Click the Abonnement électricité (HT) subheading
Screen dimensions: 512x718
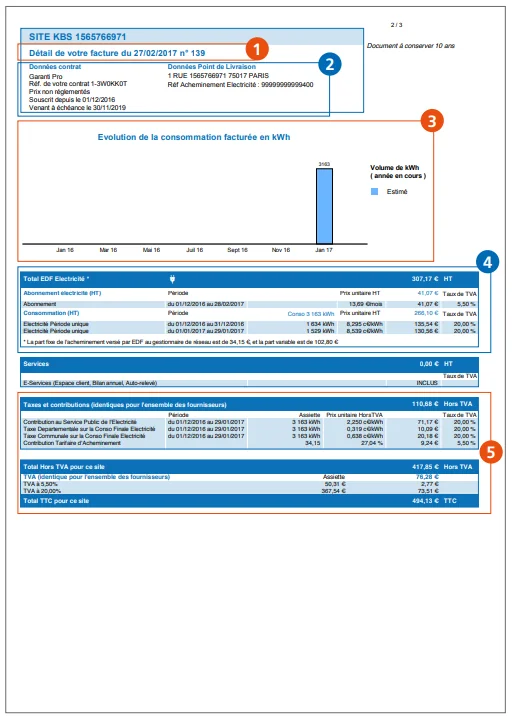pyautogui.click(x=62, y=293)
